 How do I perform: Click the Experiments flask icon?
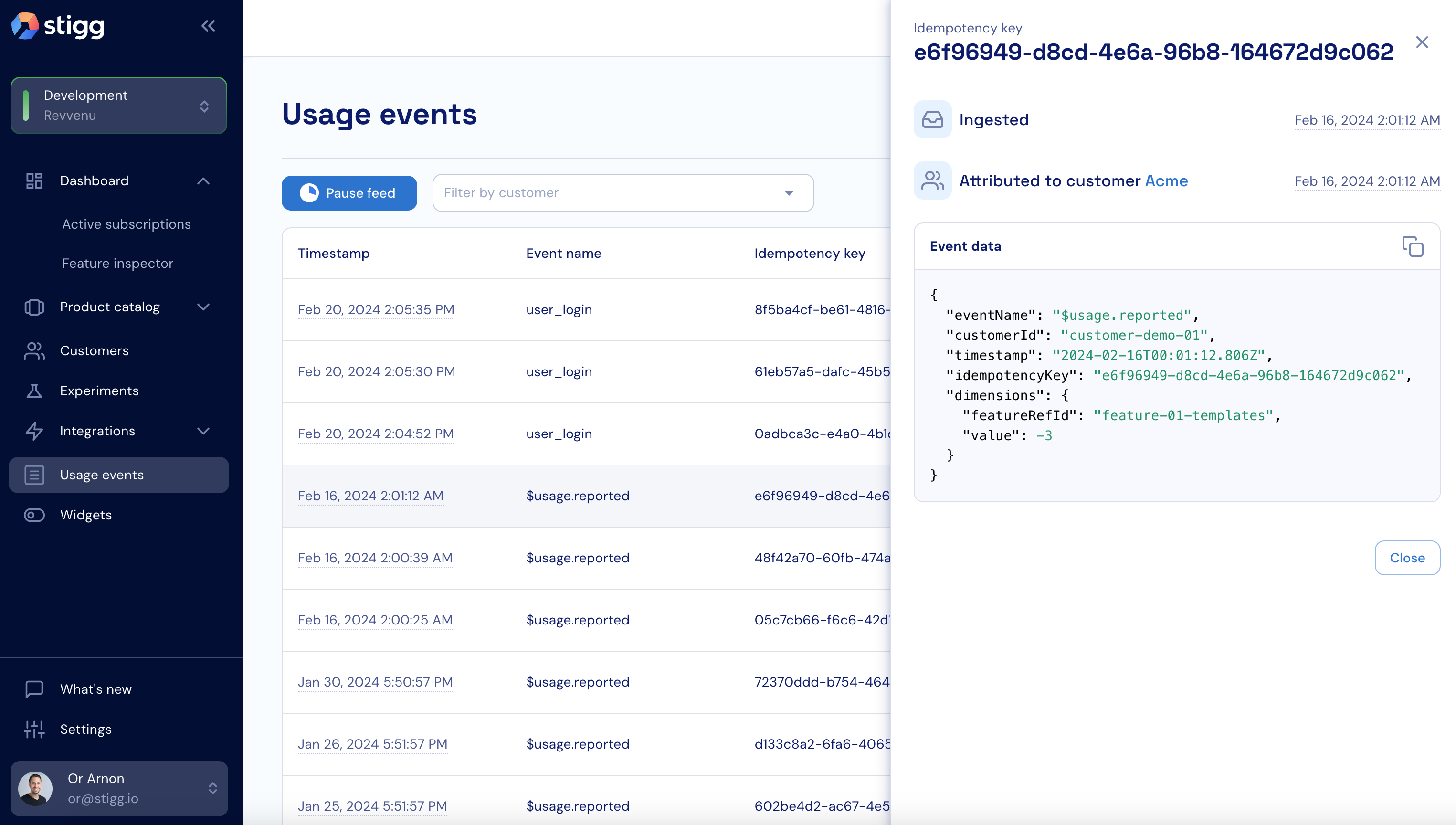coord(34,391)
